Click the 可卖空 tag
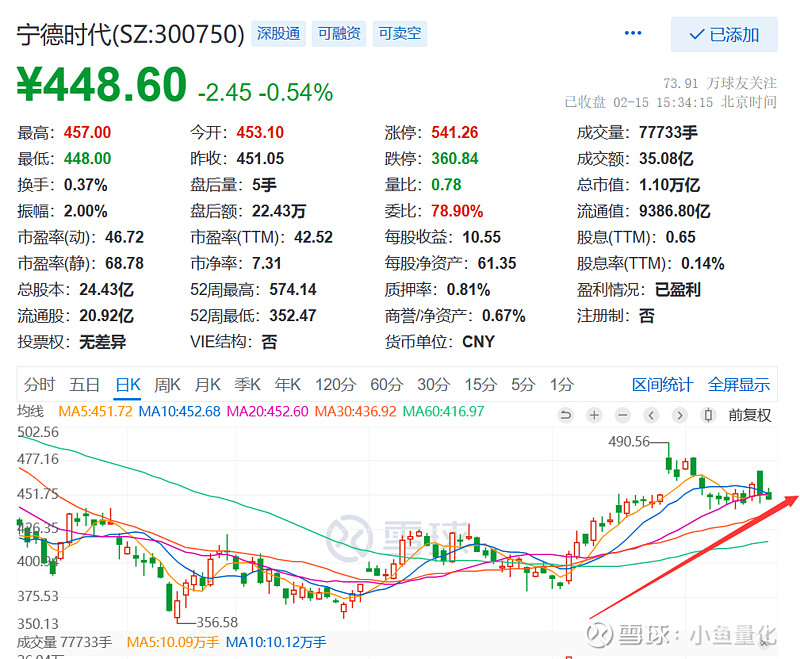The width and height of the screenshot is (800, 659). point(400,34)
